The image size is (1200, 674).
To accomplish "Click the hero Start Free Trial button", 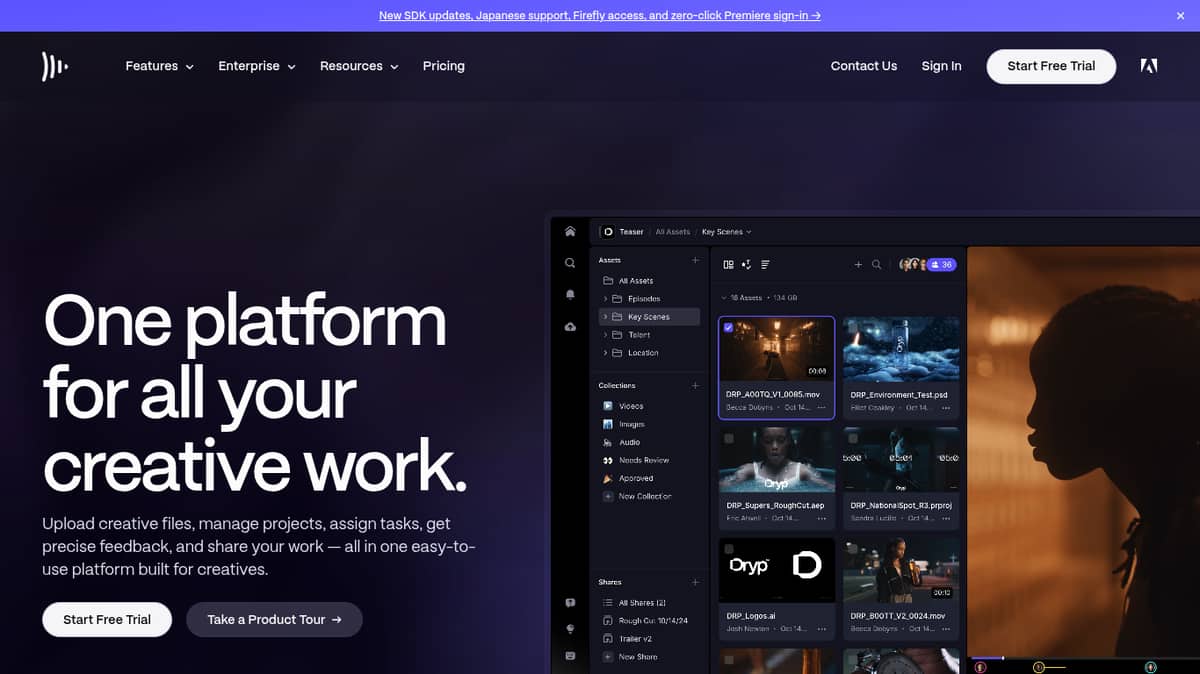I will [107, 620].
